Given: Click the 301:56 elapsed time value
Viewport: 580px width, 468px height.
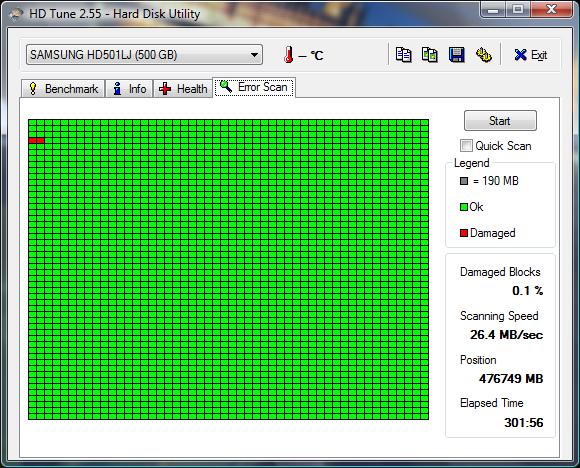Looking at the screenshot, I should pos(524,422).
